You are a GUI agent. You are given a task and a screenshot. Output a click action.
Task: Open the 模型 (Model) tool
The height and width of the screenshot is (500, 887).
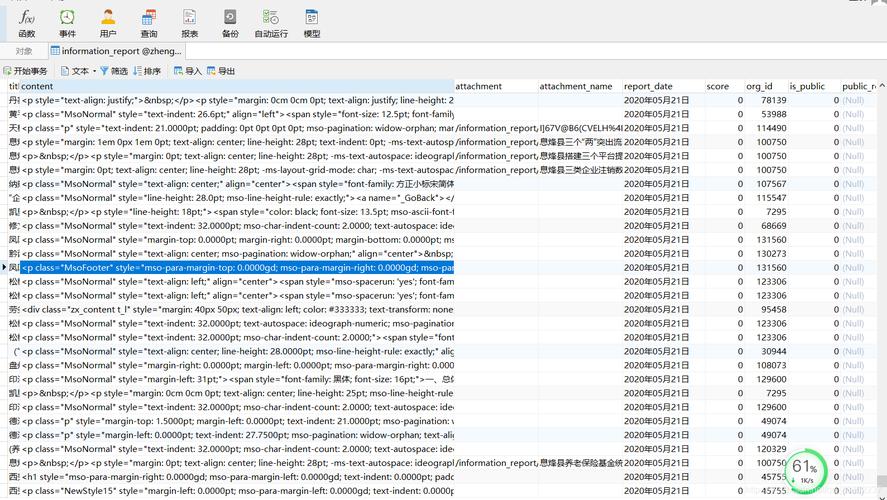point(312,24)
